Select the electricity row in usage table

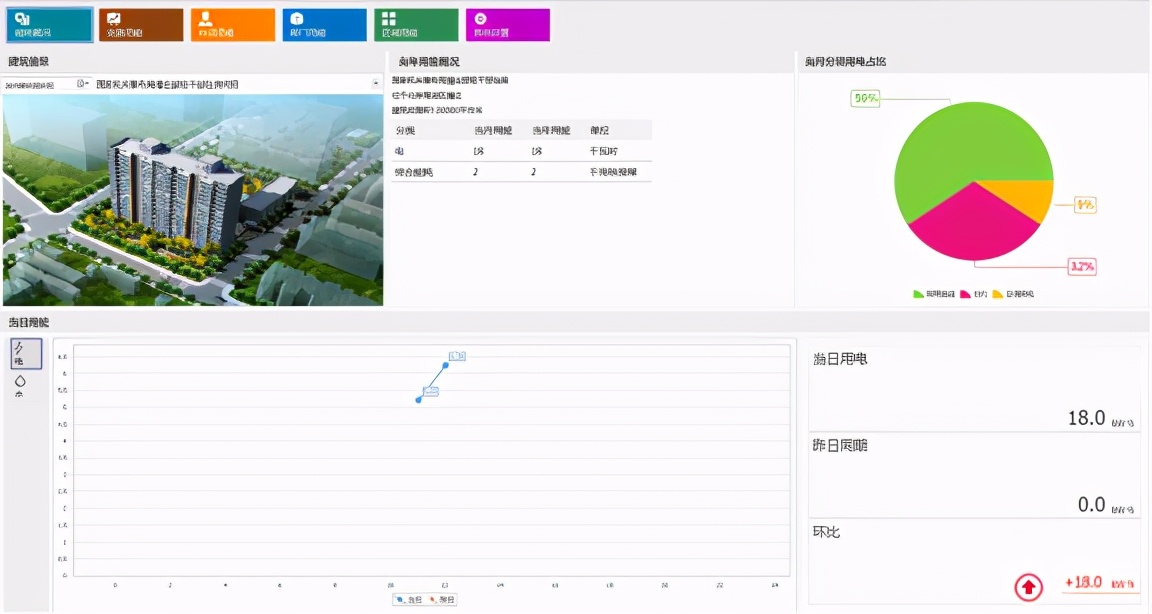(x=522, y=151)
